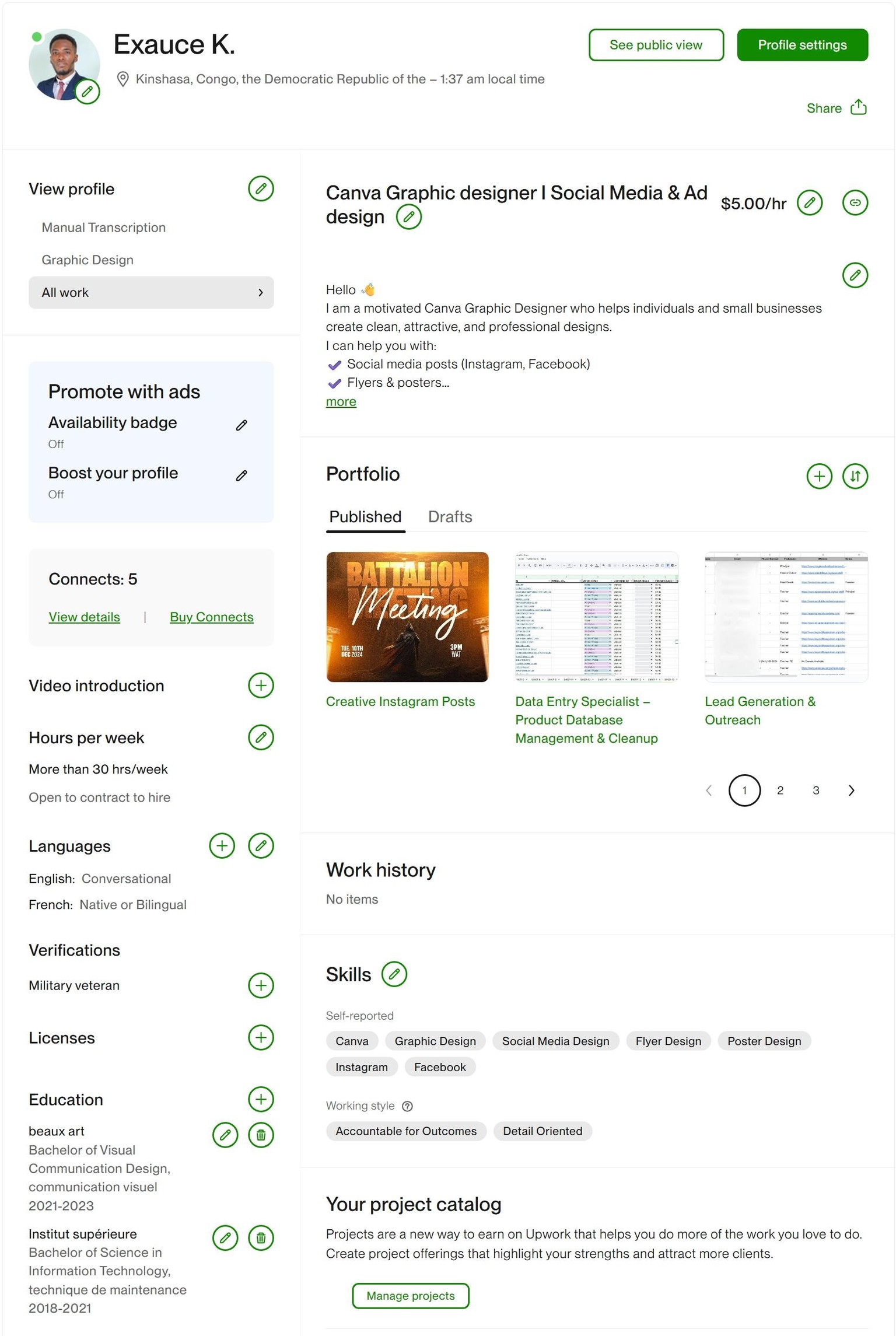Image resolution: width=896 pixels, height=1336 pixels.
Task: Edit the profile title pencil icon
Action: (x=409, y=217)
